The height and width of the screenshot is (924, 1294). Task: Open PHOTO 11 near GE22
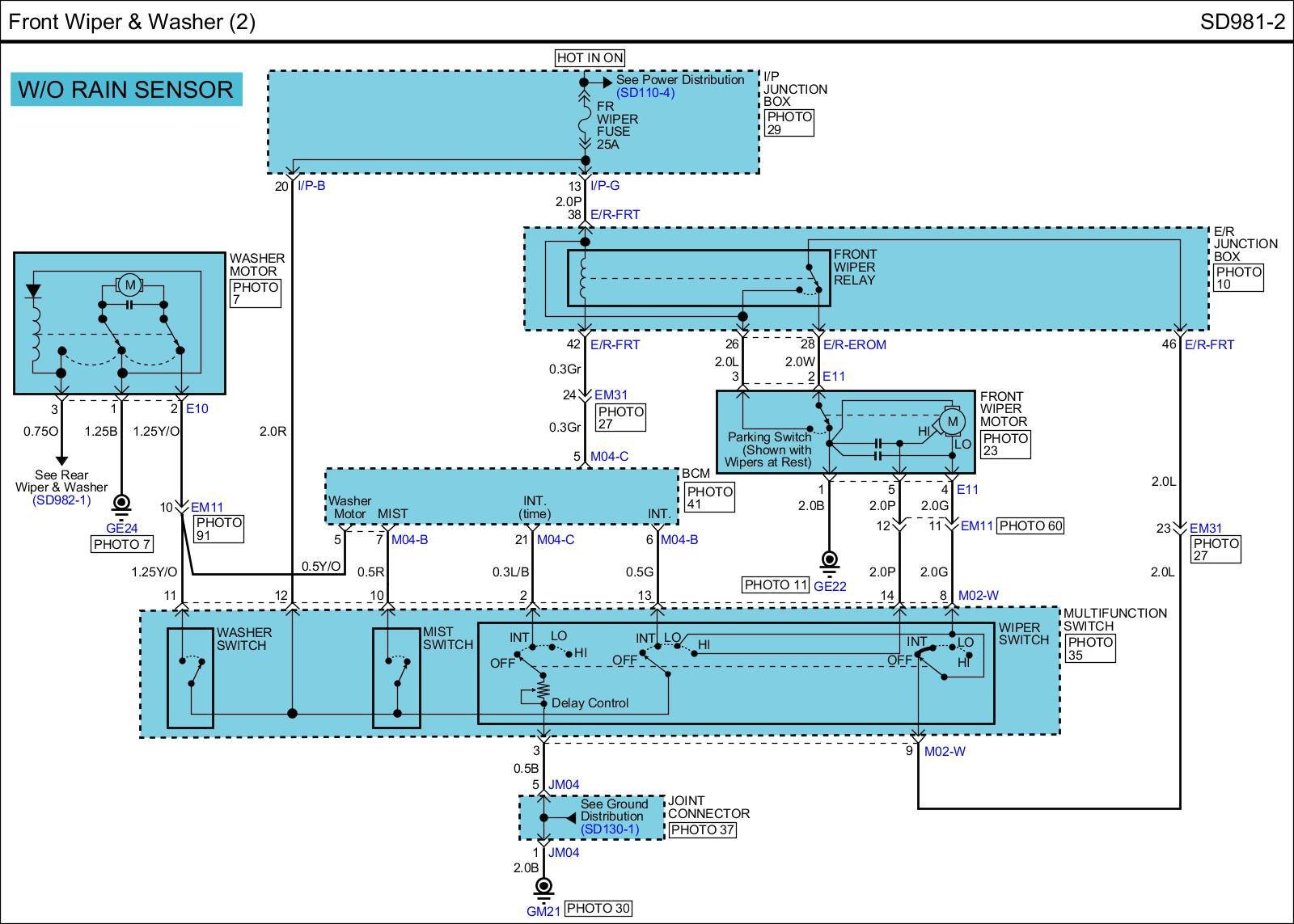click(x=776, y=584)
